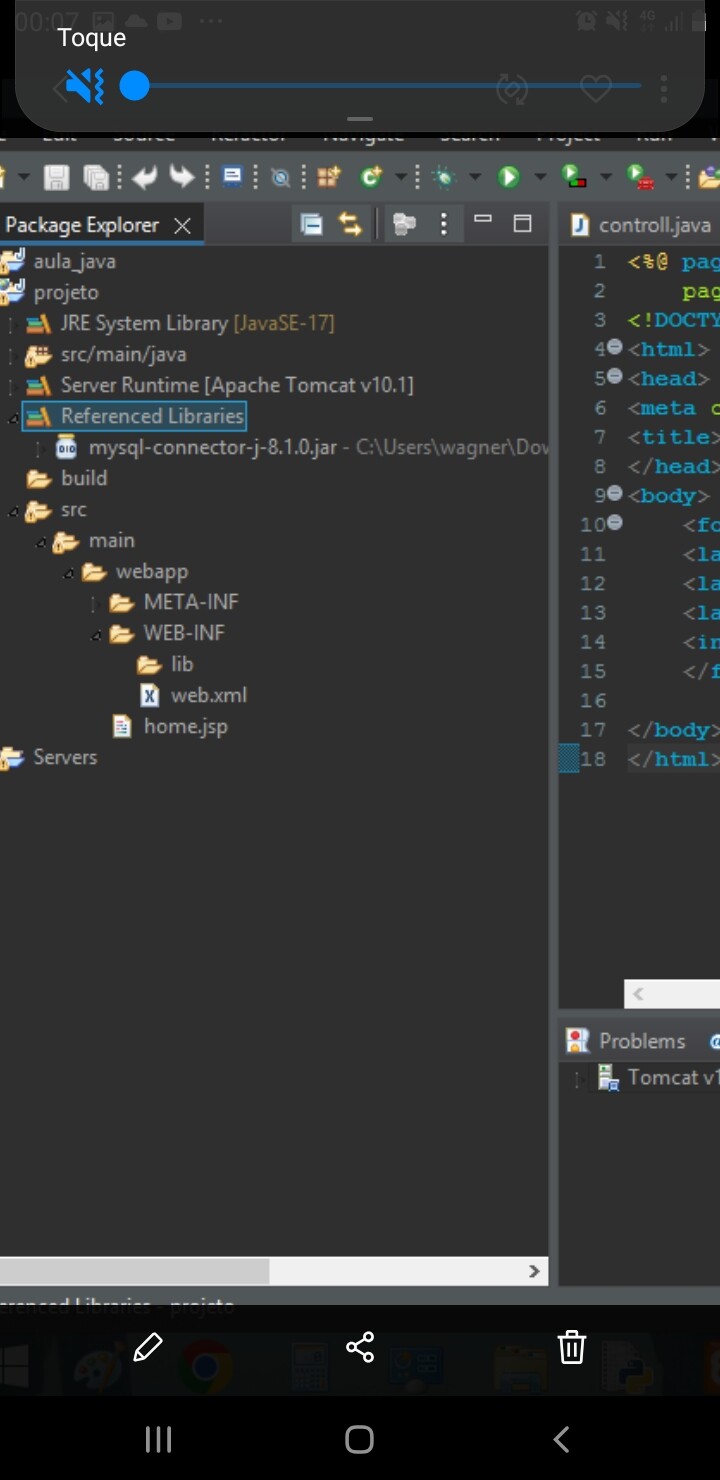The image size is (720, 1480).
Task: Select home.jsp in the project tree
Action: (x=185, y=726)
